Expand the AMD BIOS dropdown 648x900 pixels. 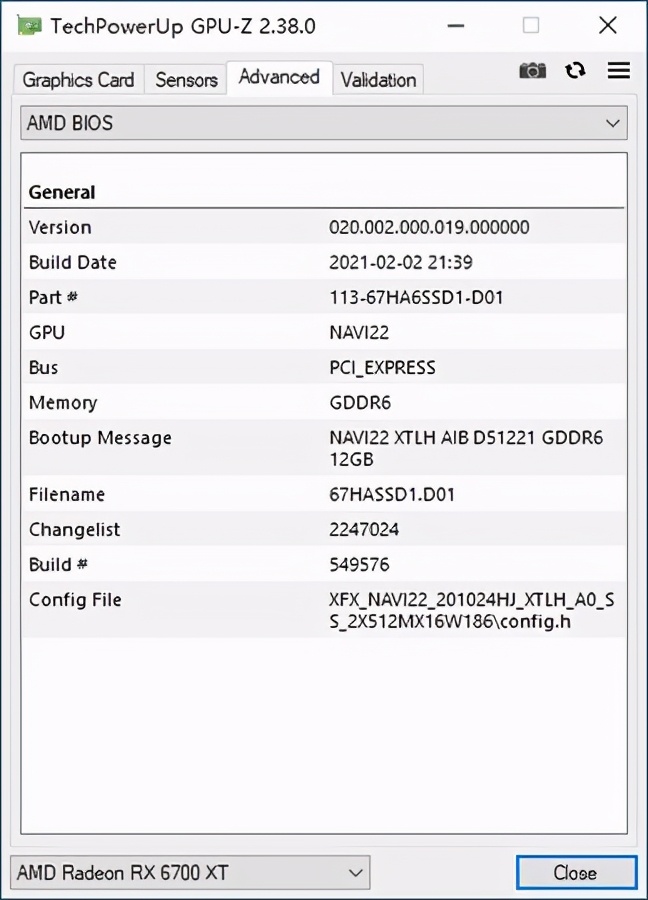point(324,123)
